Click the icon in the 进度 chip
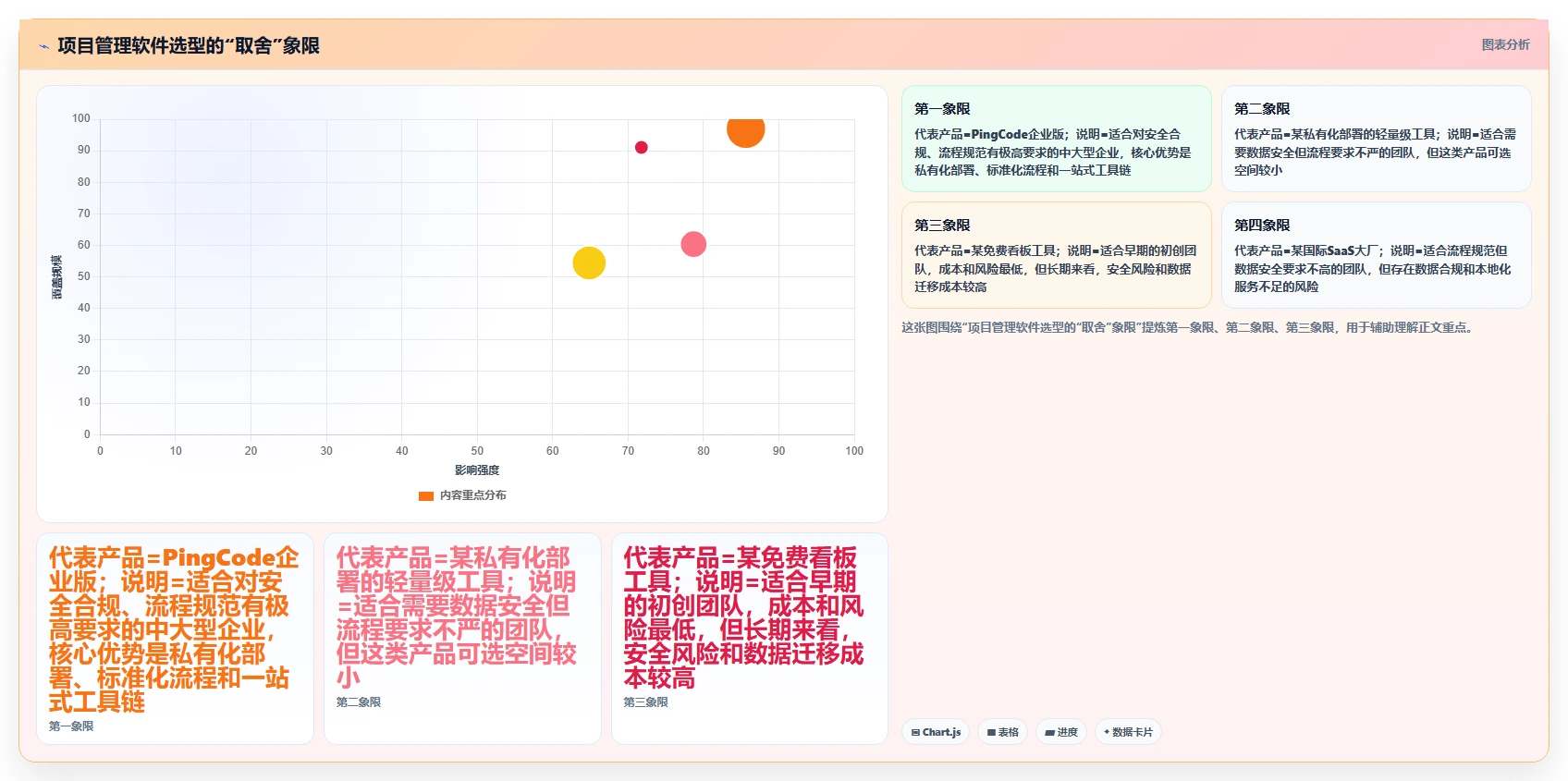 pos(1049,732)
